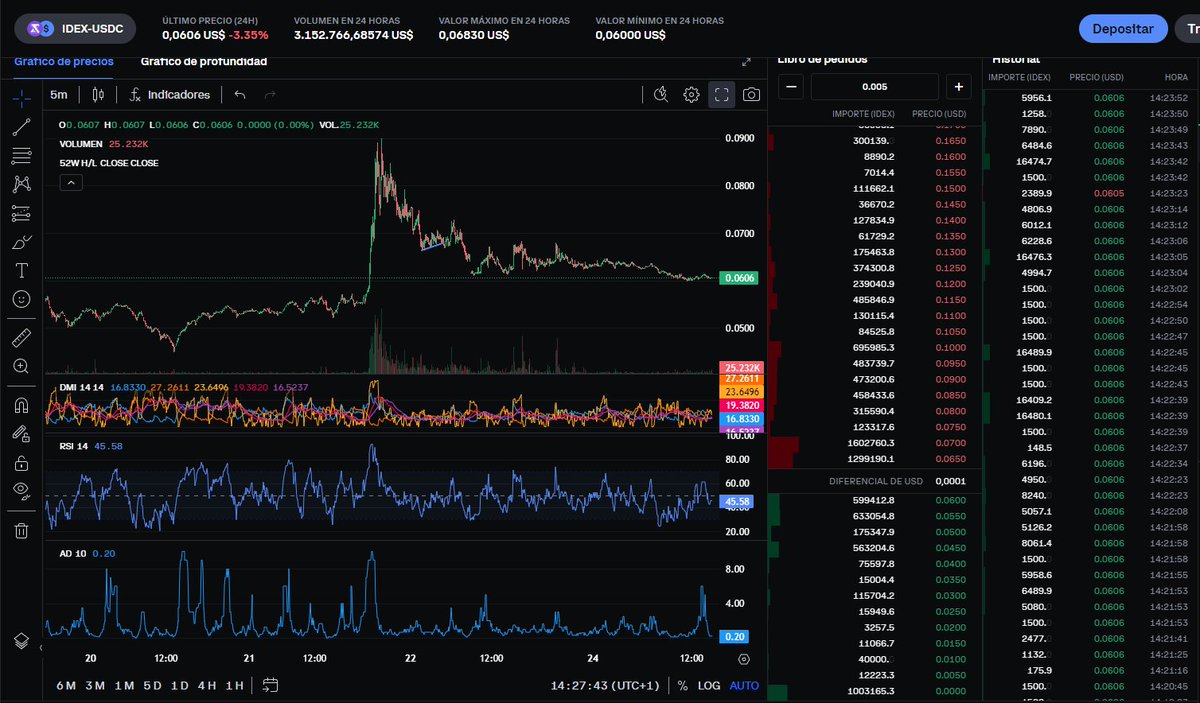The image size is (1200, 703).
Task: Select the 1M date range
Action: (124, 686)
